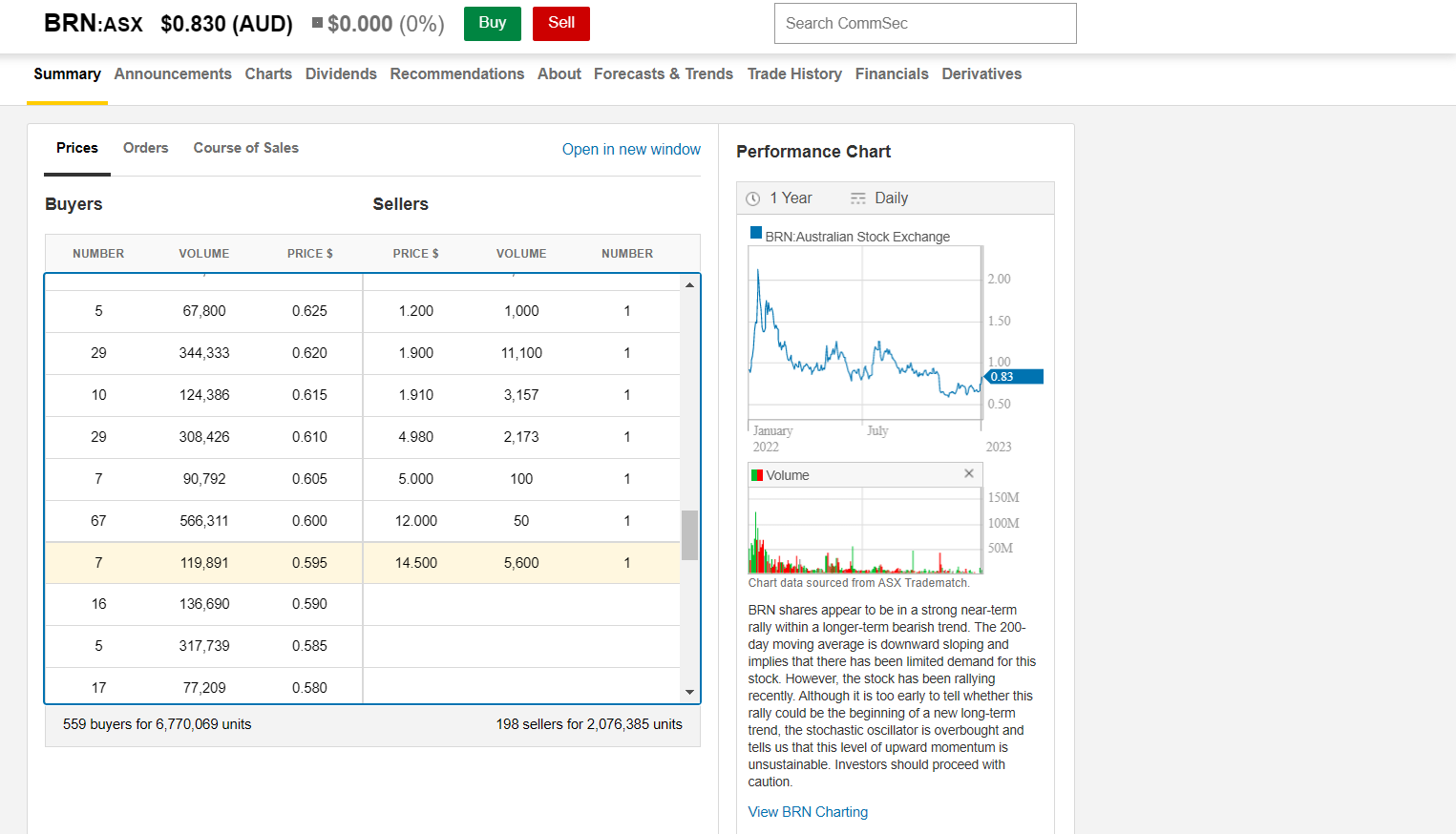
Task: Click buyers VOLUME column header
Action: [x=204, y=254]
